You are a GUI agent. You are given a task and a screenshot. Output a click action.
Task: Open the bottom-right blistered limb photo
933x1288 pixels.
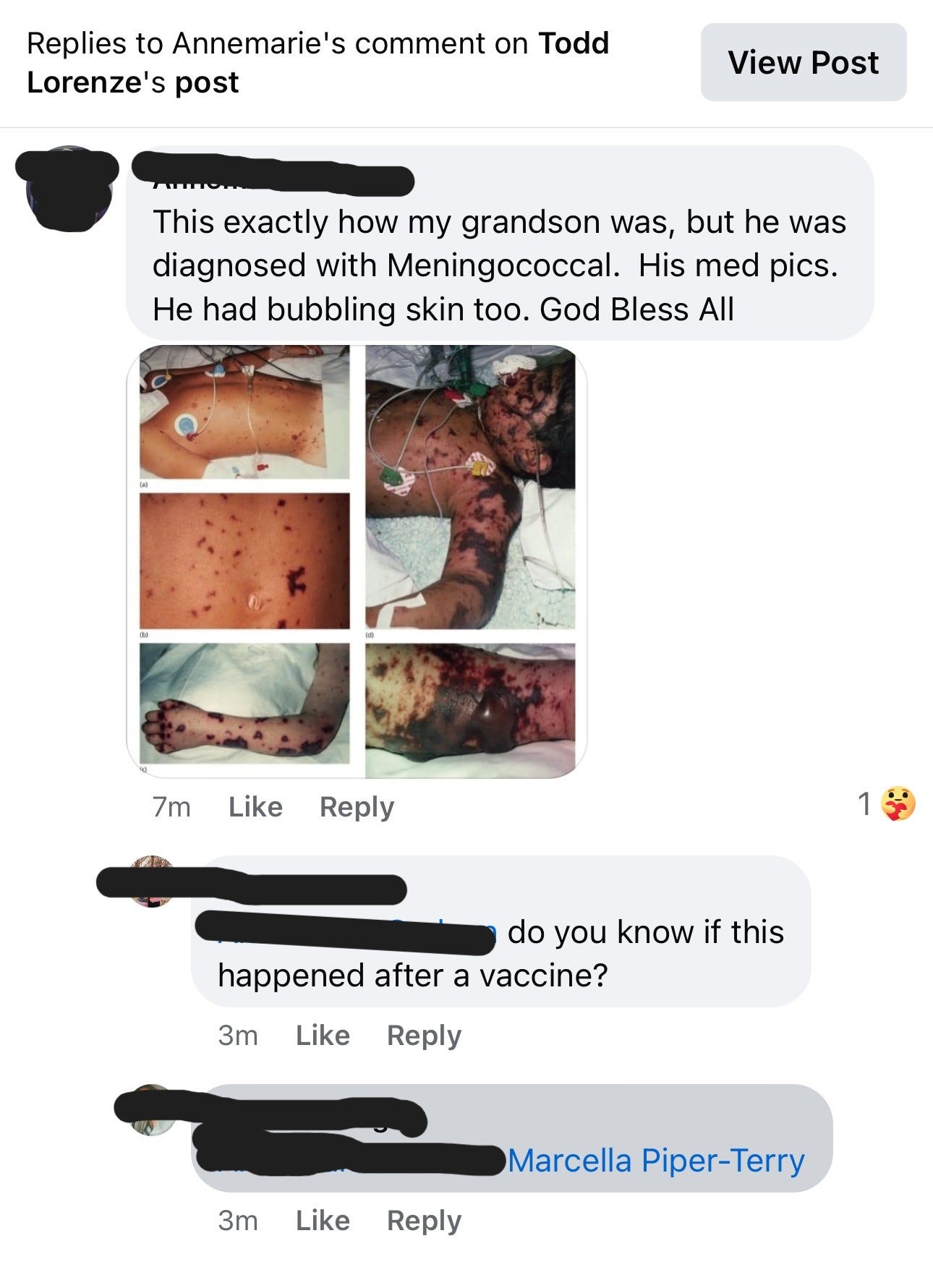(x=470, y=710)
